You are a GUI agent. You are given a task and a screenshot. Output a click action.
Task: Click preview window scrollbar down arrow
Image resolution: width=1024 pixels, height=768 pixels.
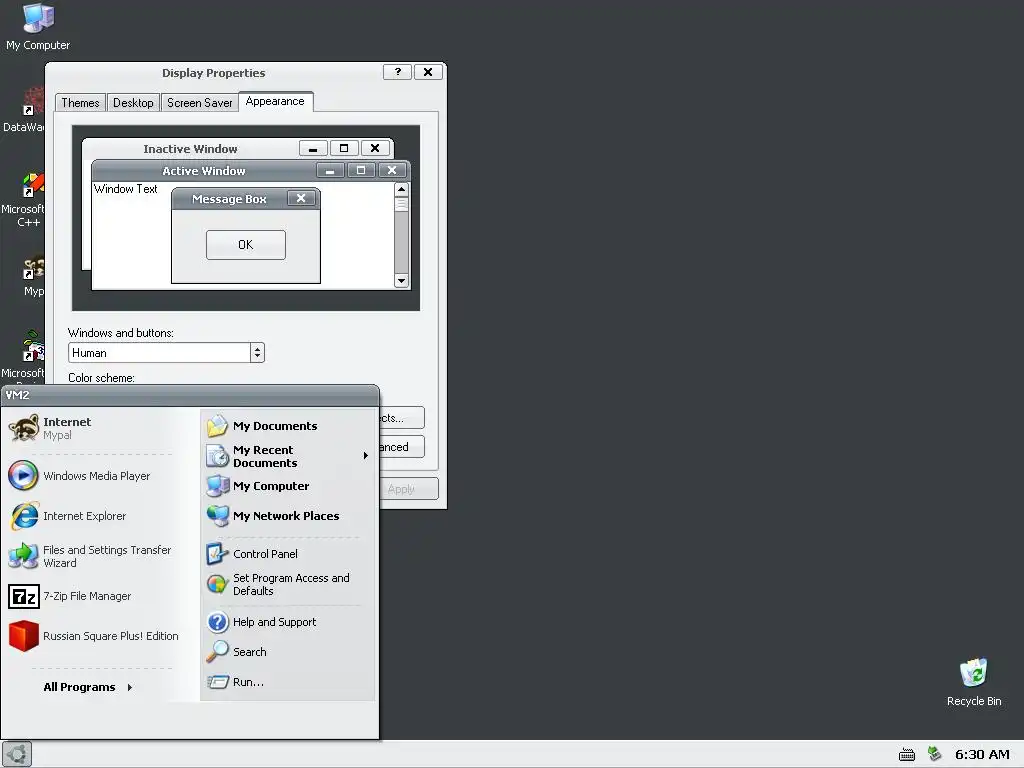click(x=401, y=281)
